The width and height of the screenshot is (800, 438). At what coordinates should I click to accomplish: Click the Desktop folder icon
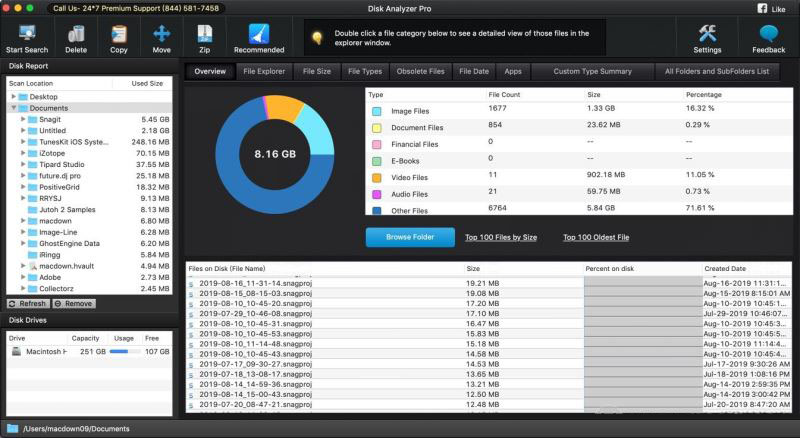[x=23, y=96]
